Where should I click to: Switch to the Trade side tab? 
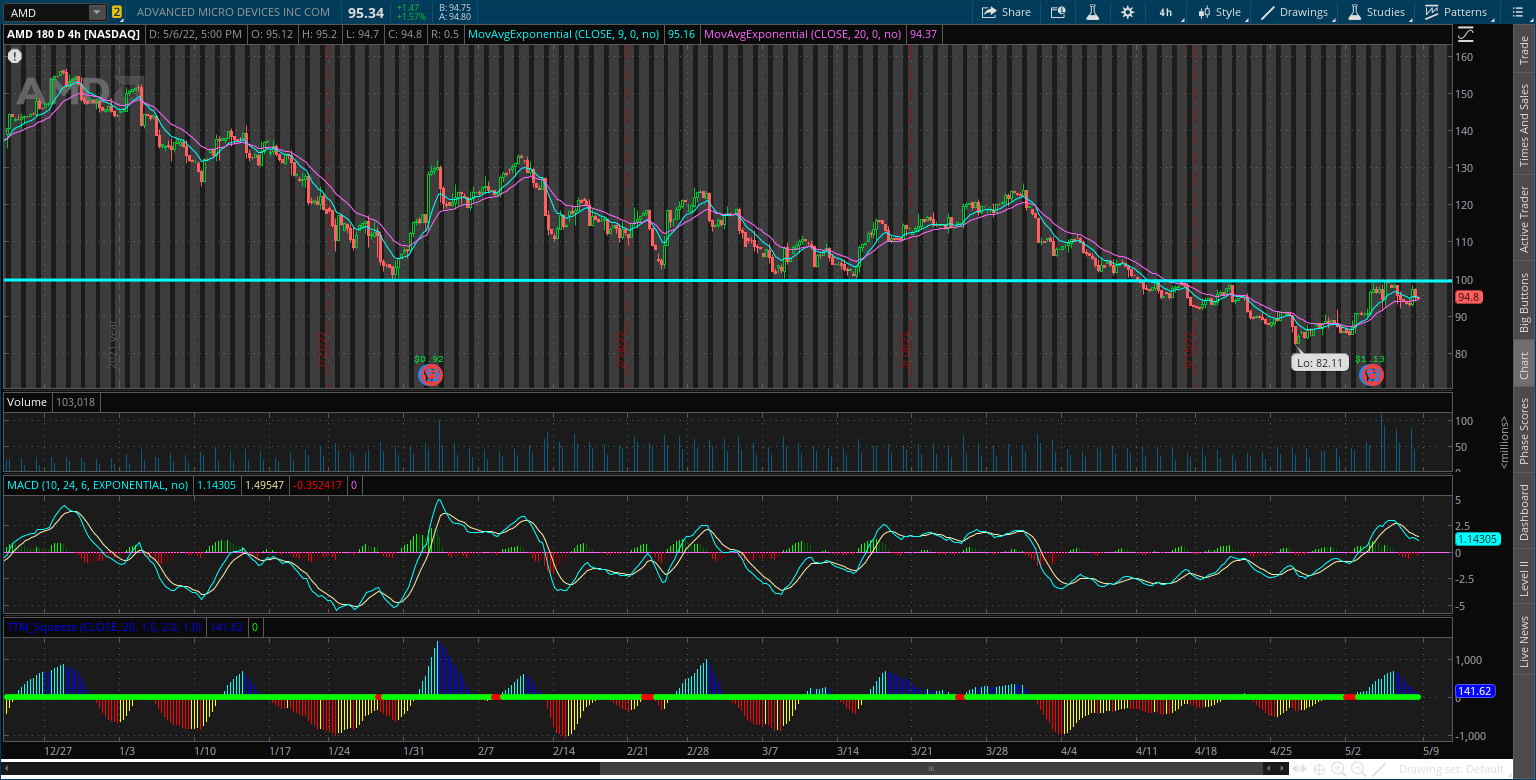(x=1523, y=50)
